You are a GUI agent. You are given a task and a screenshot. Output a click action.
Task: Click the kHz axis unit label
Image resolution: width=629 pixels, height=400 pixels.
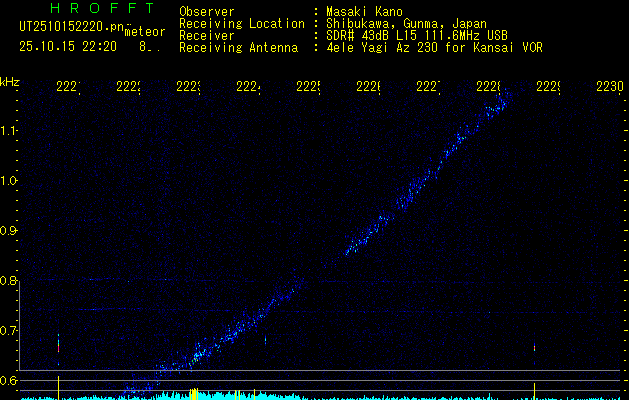(x=9, y=83)
